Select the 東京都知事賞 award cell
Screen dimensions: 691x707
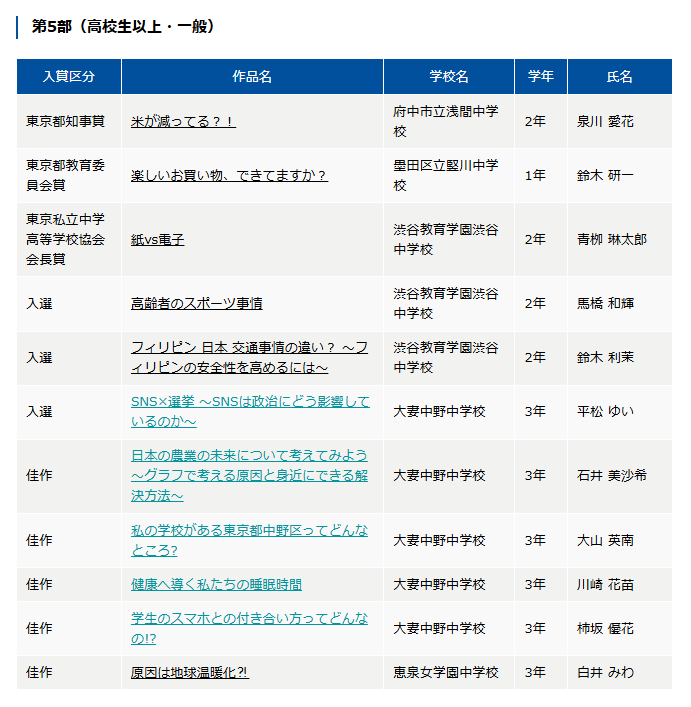65,121
